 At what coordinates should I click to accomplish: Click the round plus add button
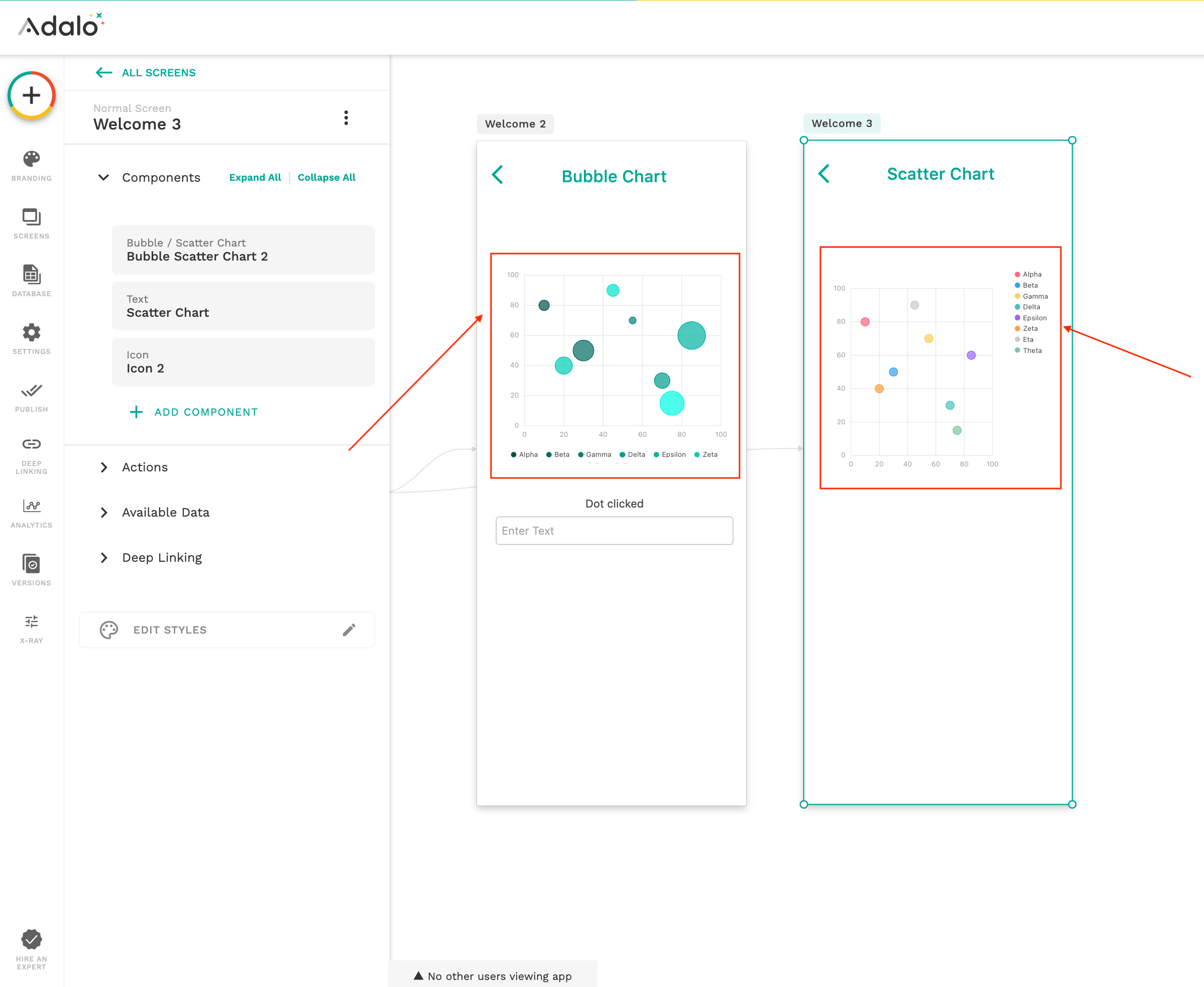[x=31, y=95]
